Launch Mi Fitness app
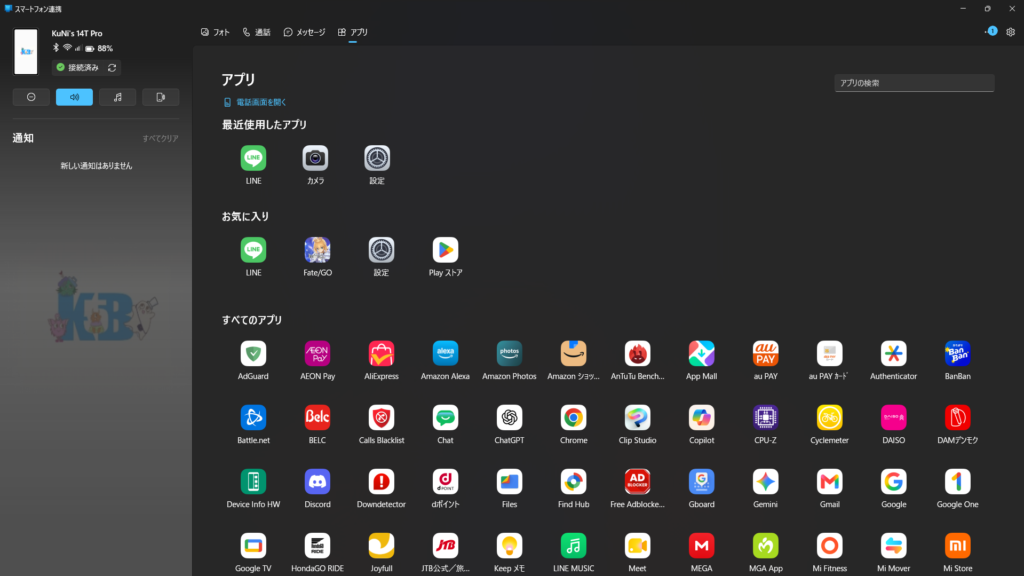This screenshot has width=1024, height=576. click(829, 545)
